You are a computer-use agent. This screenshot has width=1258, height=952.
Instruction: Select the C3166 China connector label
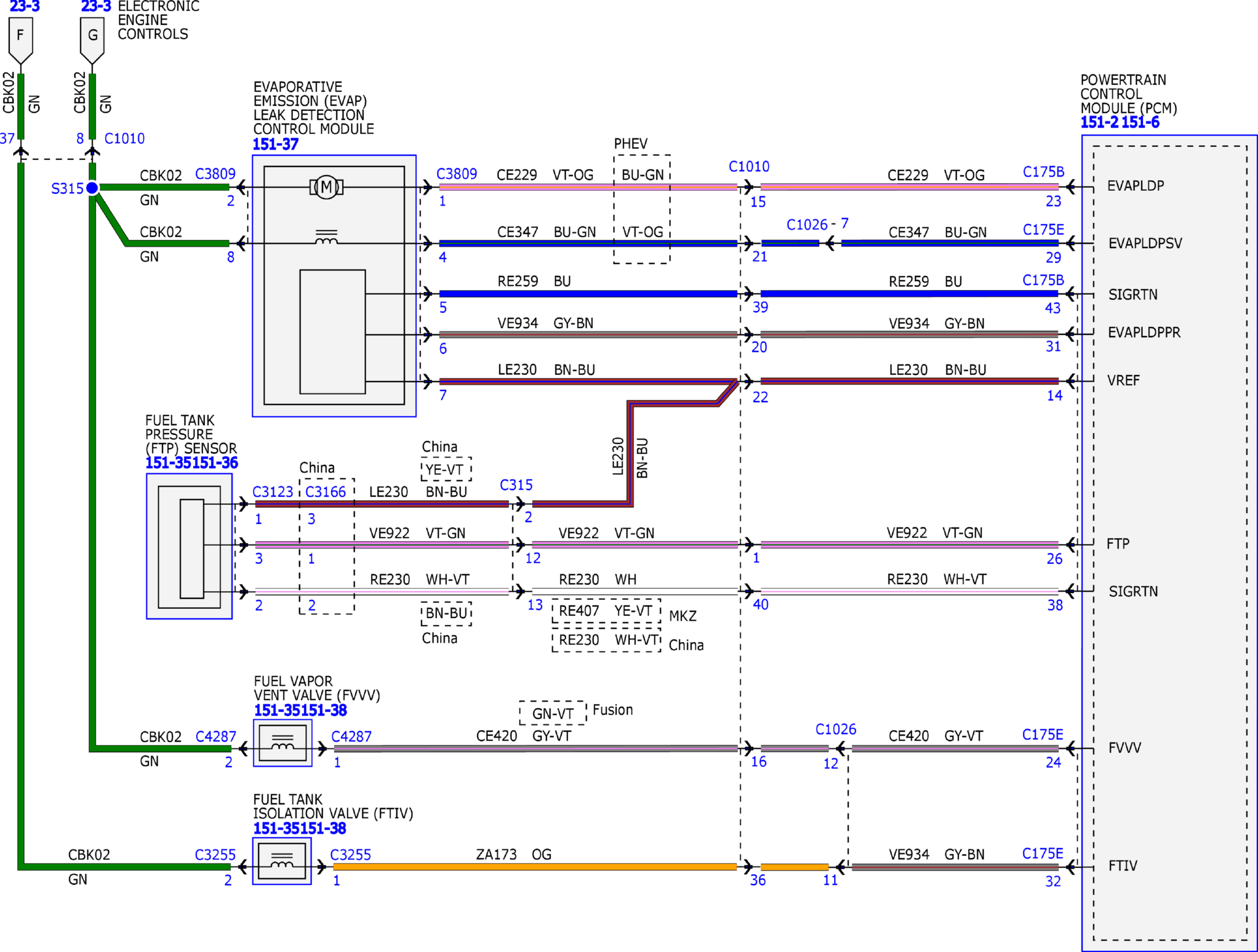click(325, 492)
